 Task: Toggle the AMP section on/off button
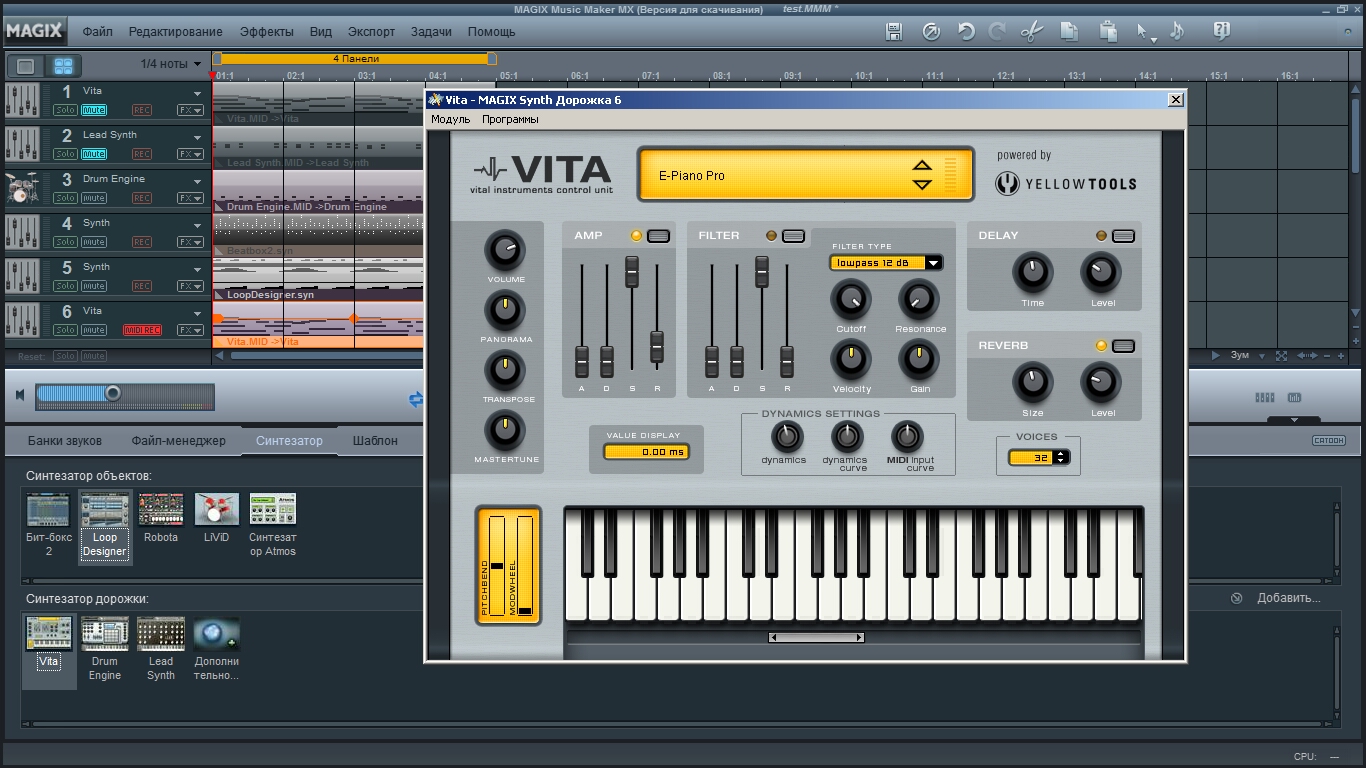658,236
